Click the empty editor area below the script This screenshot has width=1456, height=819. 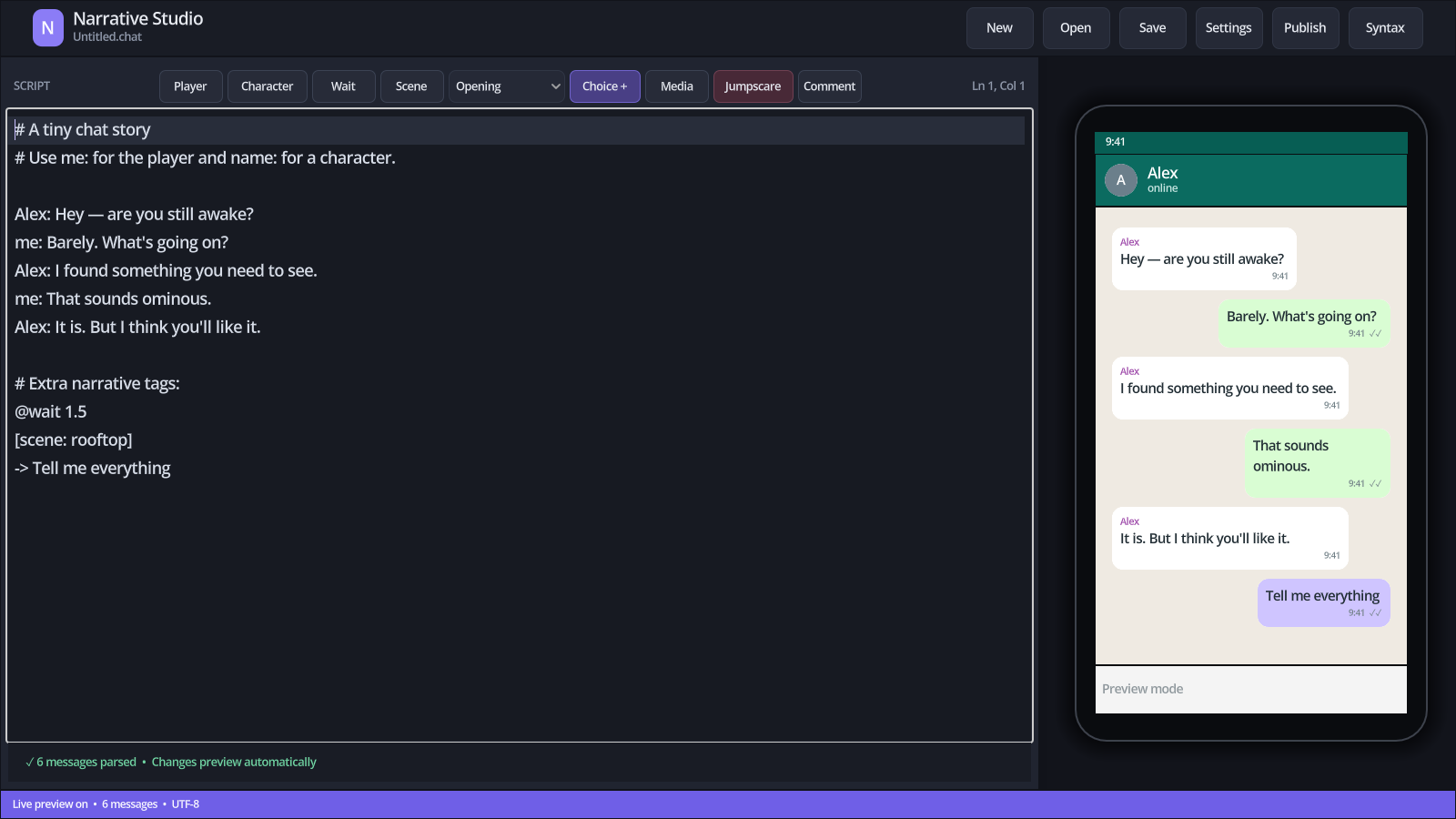(519, 610)
